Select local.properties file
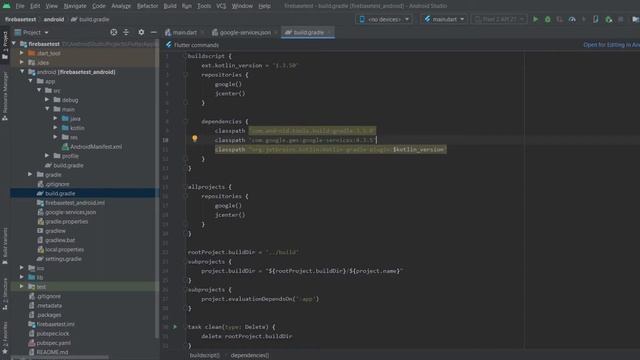Screen dimensions: 640x360 (60, 249)
